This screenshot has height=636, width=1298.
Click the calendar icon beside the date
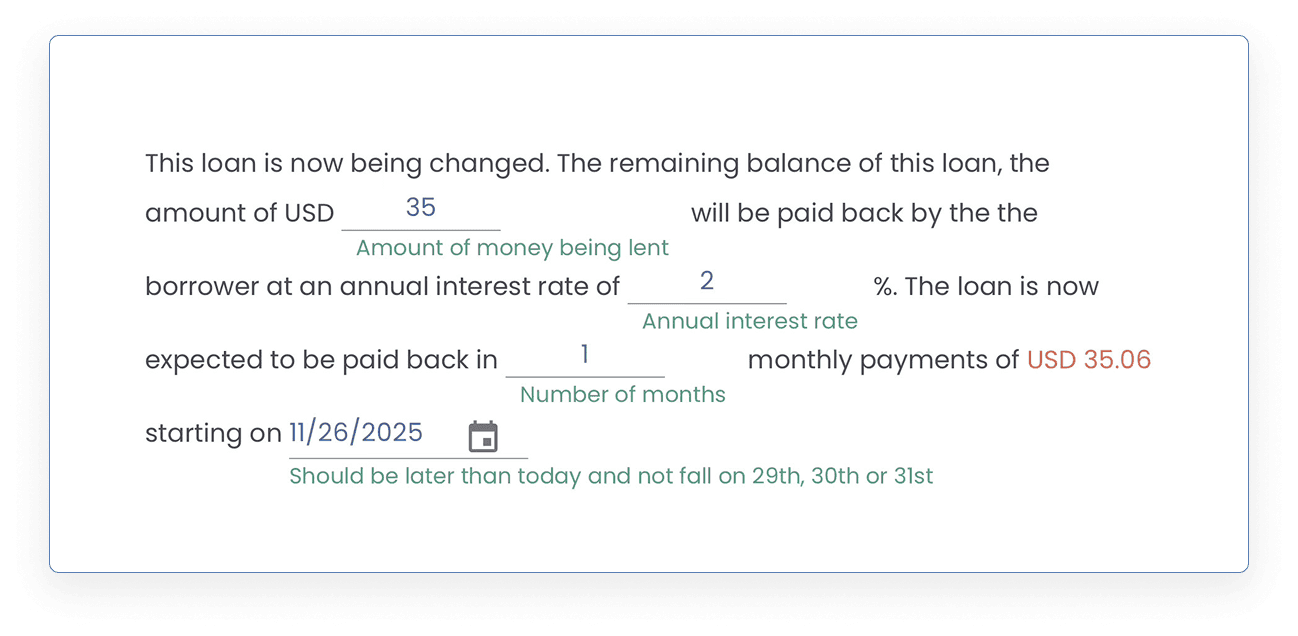click(x=484, y=437)
